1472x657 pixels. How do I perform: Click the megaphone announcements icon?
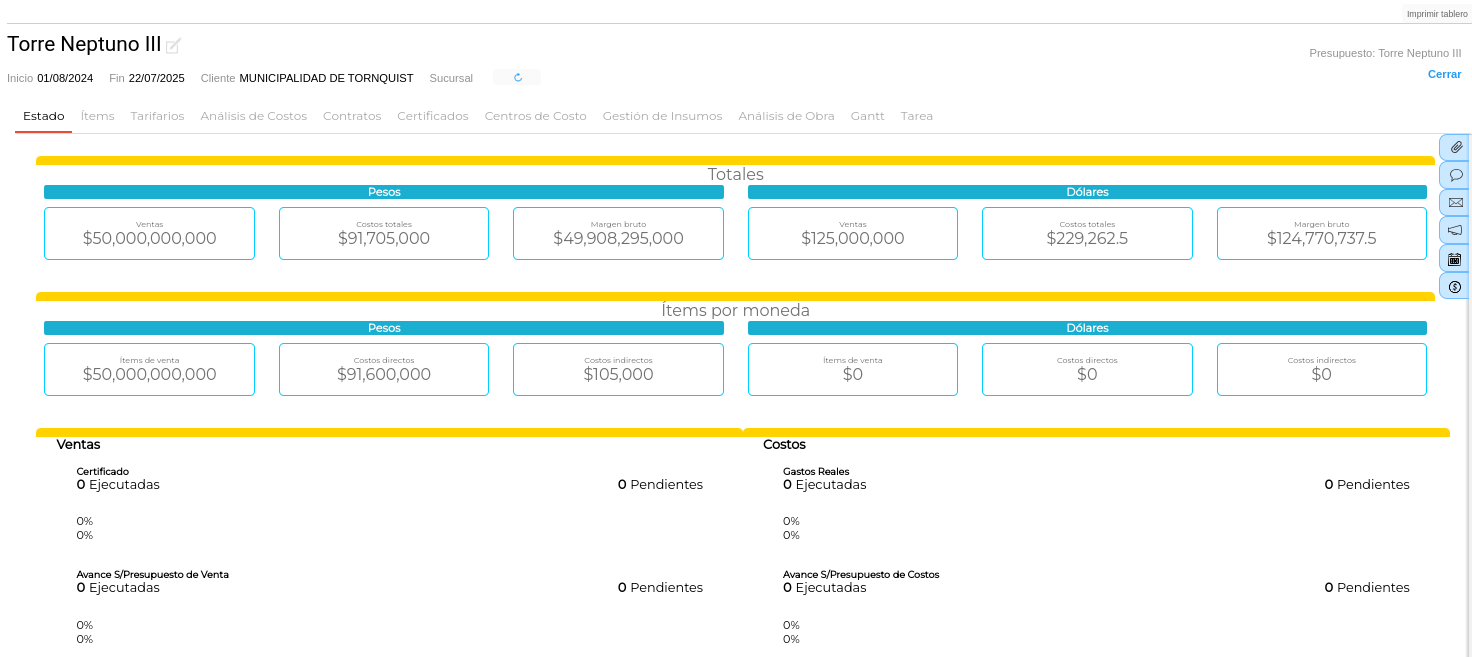pos(1455,231)
